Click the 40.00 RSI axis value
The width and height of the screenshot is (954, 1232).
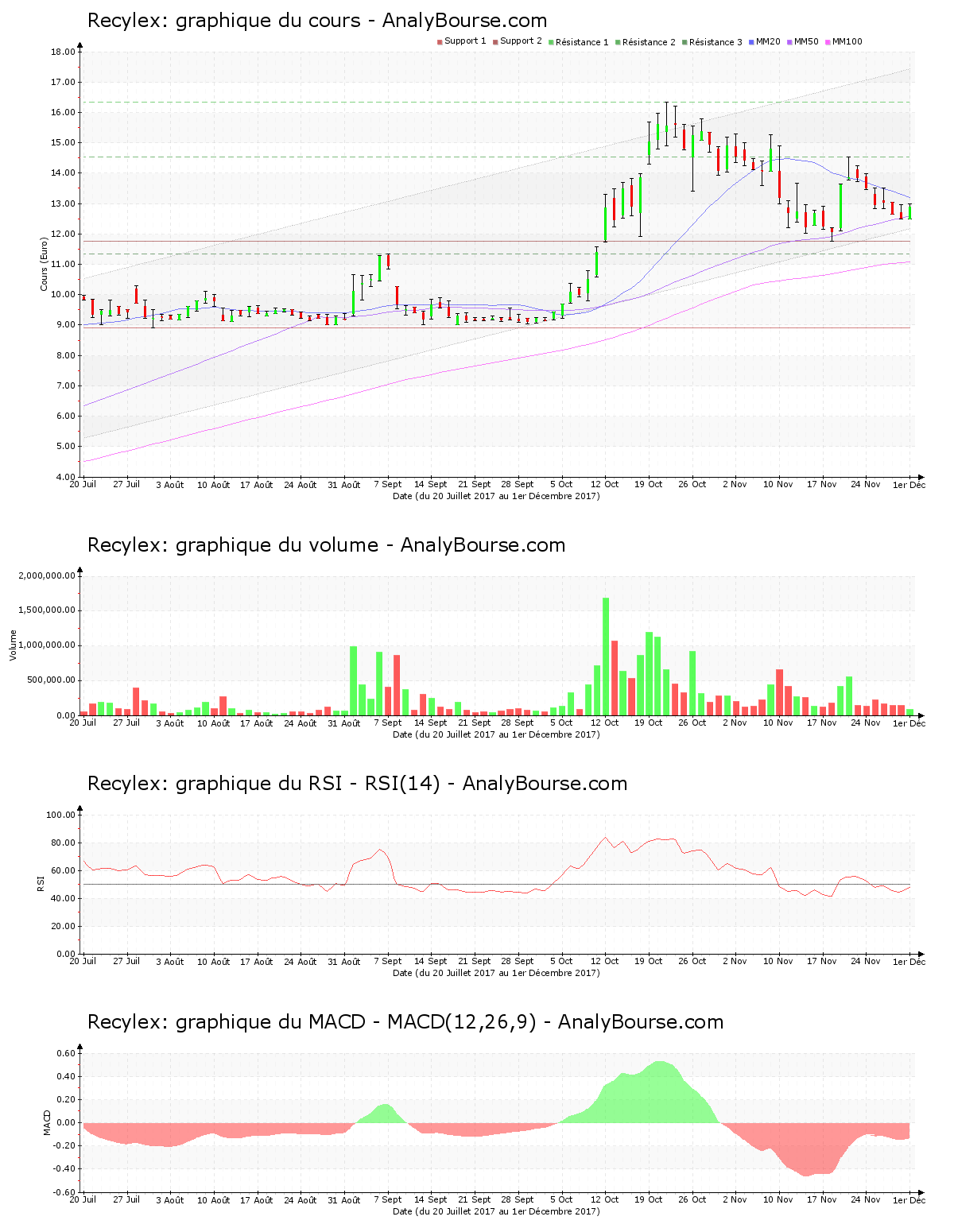click(x=63, y=898)
